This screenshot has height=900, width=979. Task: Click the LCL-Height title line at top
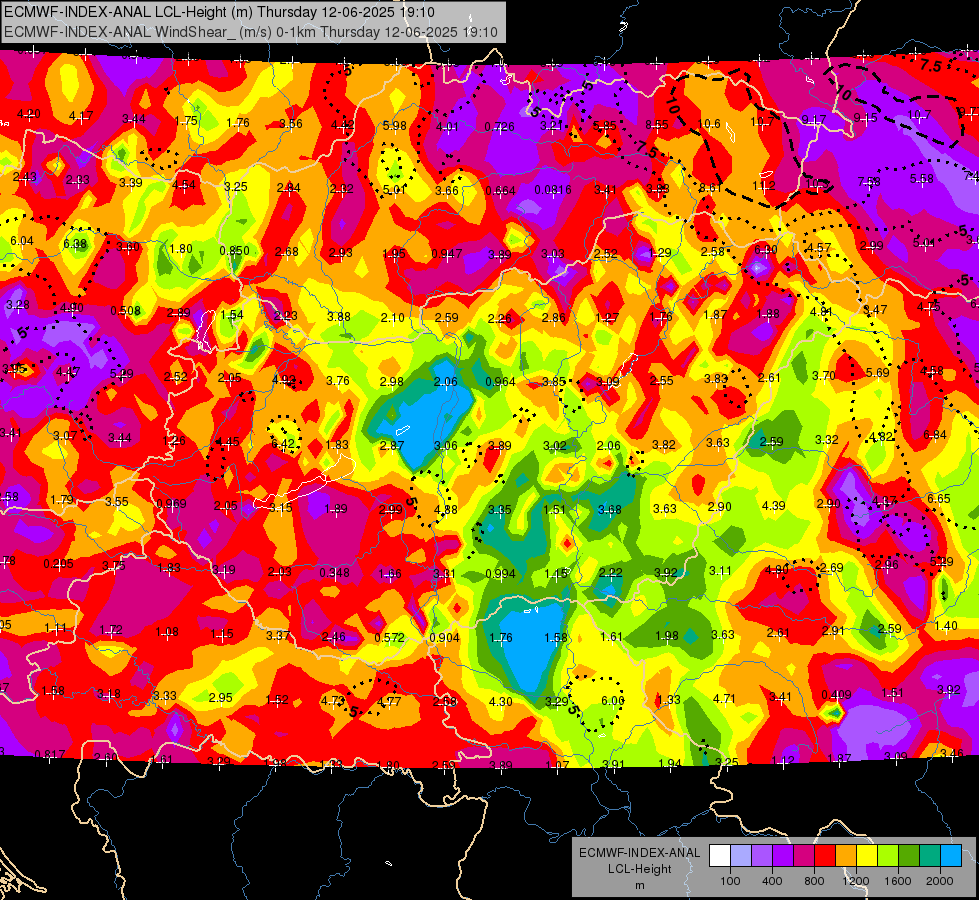click(x=219, y=12)
